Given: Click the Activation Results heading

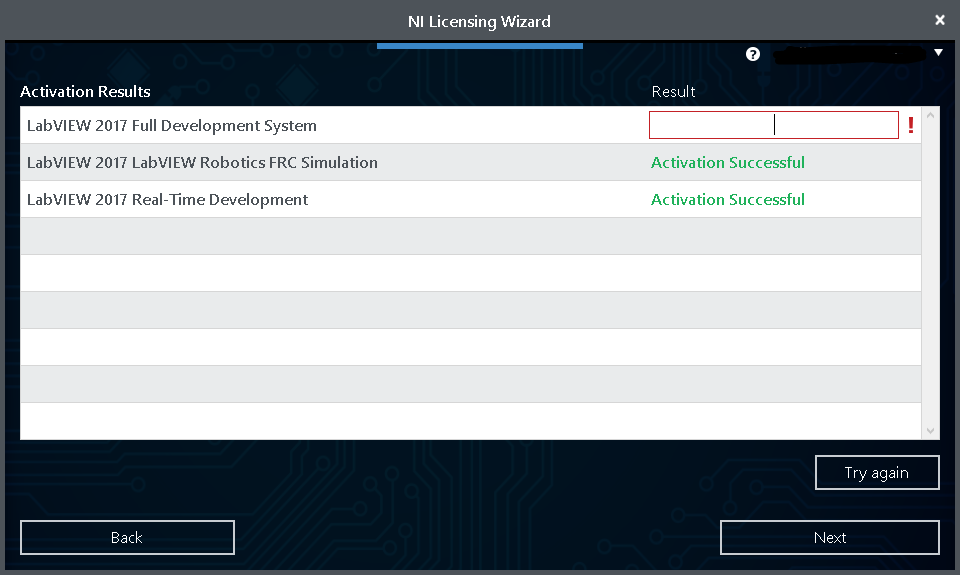Looking at the screenshot, I should click(x=85, y=92).
